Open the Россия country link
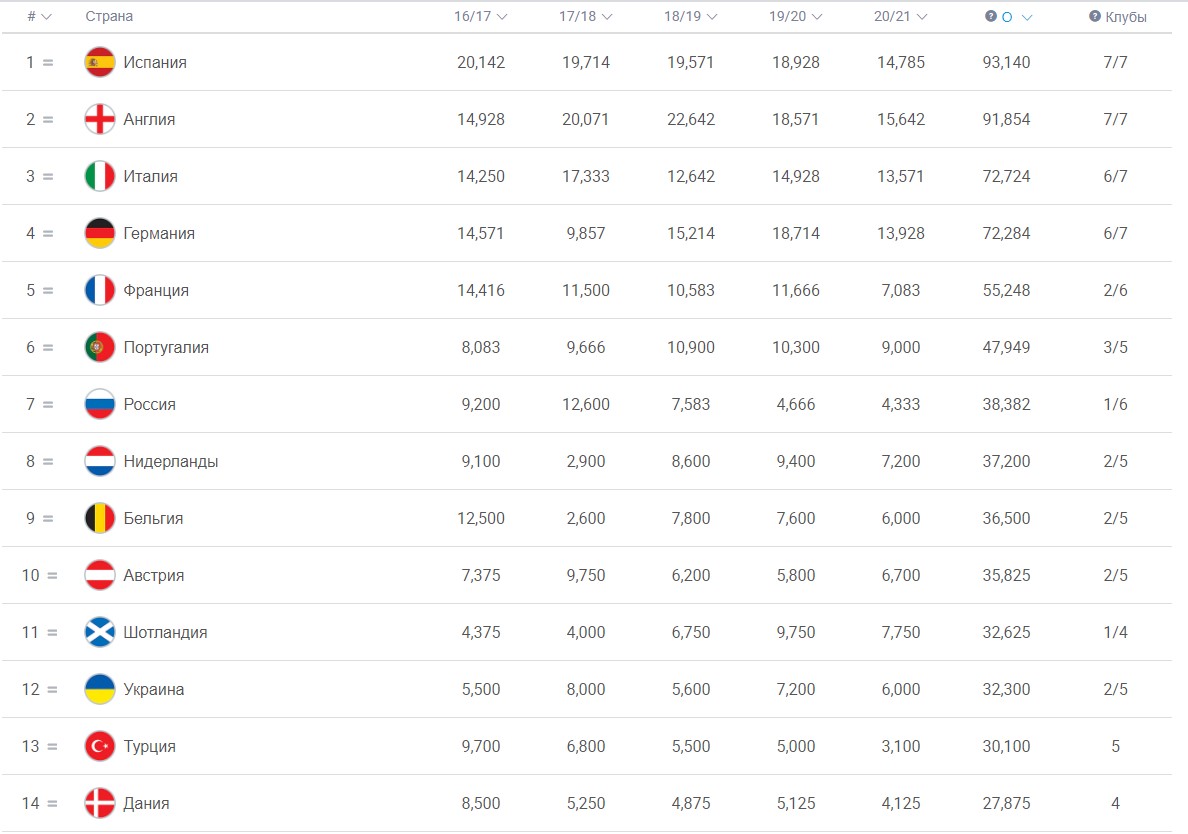The image size is (1188, 834). (x=149, y=404)
